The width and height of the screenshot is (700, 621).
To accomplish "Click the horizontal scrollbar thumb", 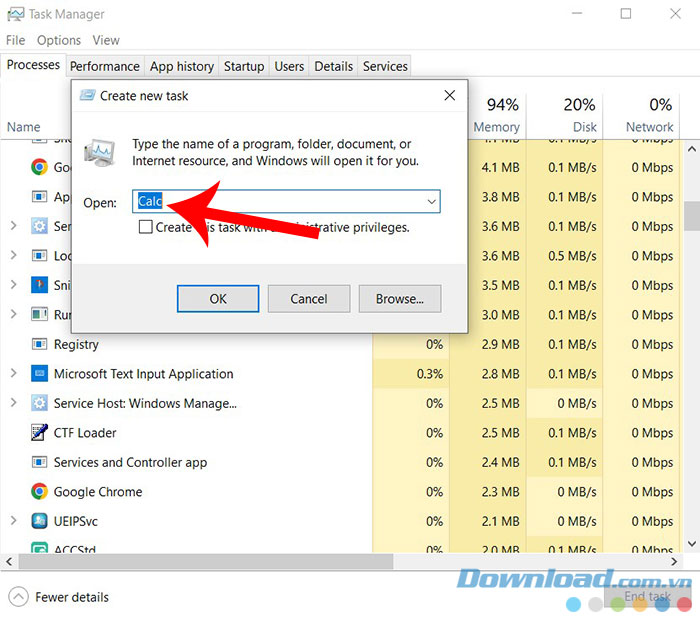I will 205,561.
